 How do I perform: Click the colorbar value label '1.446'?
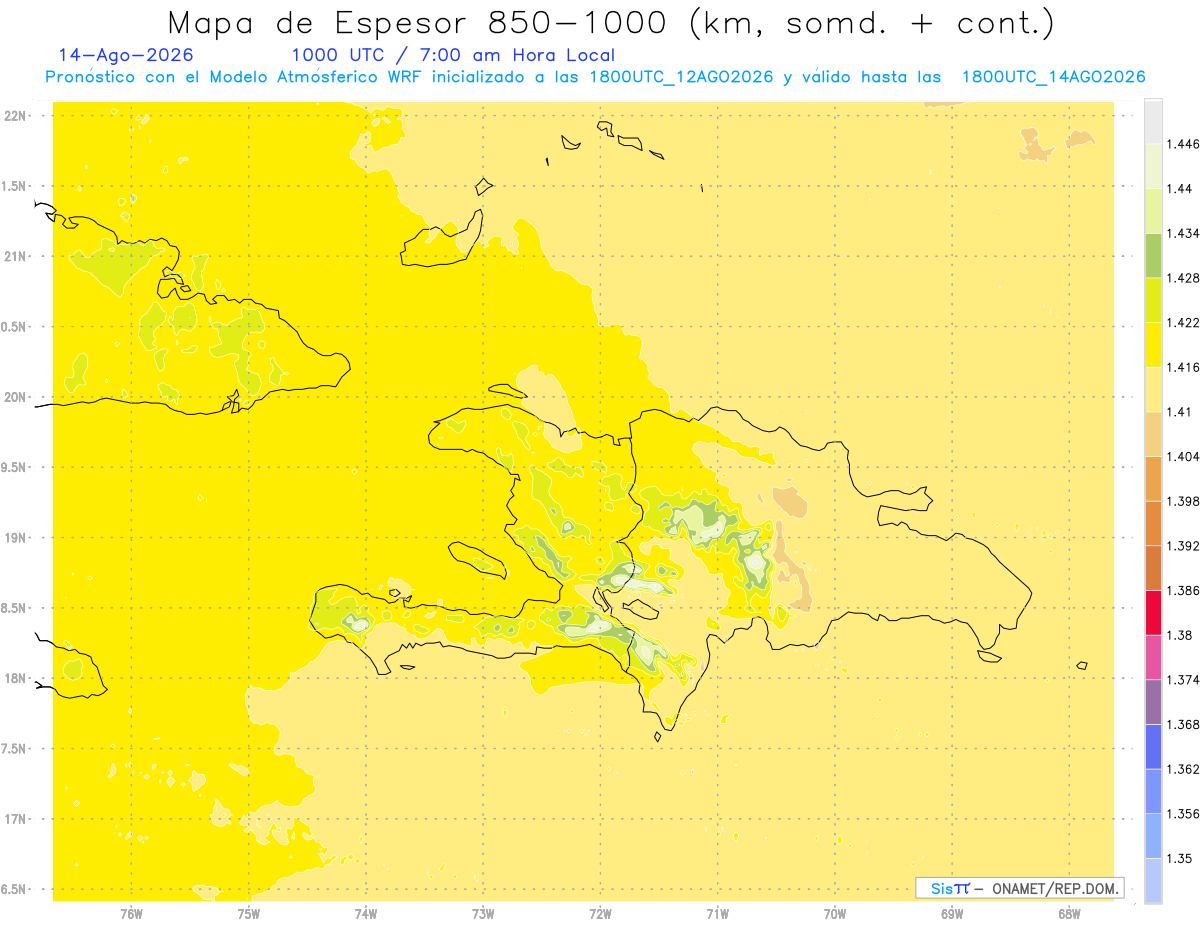pos(1183,144)
